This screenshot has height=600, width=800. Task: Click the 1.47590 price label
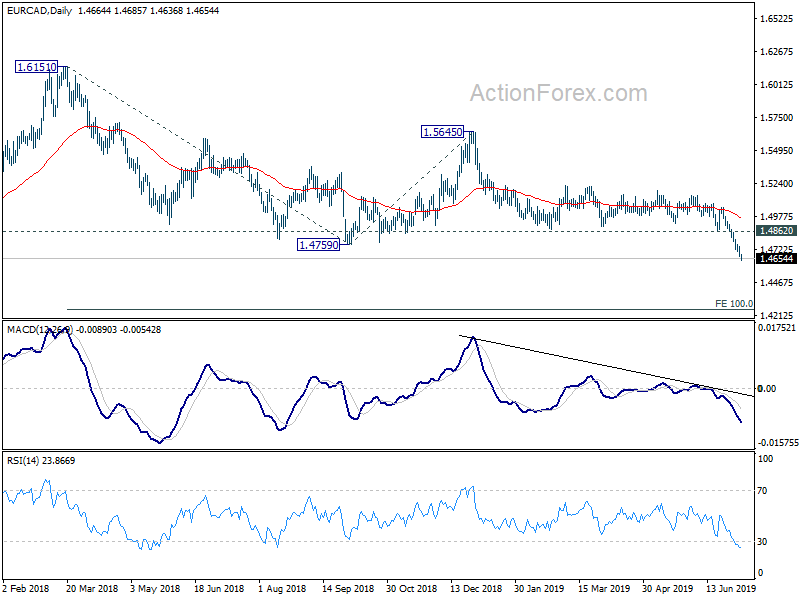tap(318, 245)
